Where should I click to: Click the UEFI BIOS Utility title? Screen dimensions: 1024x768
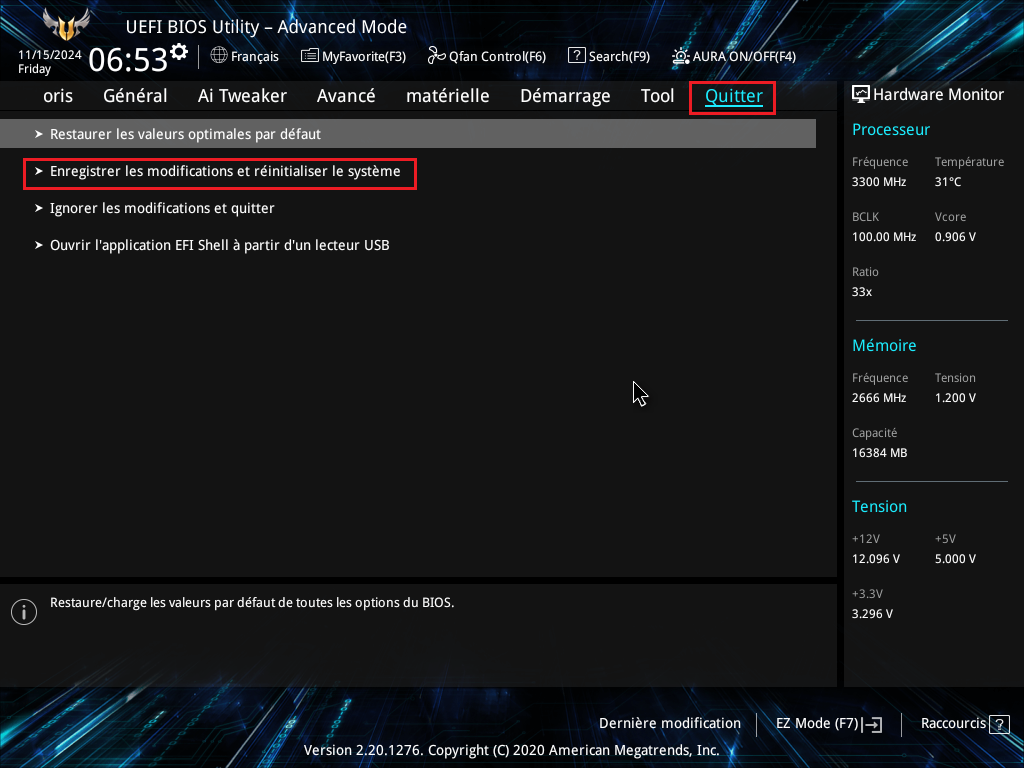266,27
